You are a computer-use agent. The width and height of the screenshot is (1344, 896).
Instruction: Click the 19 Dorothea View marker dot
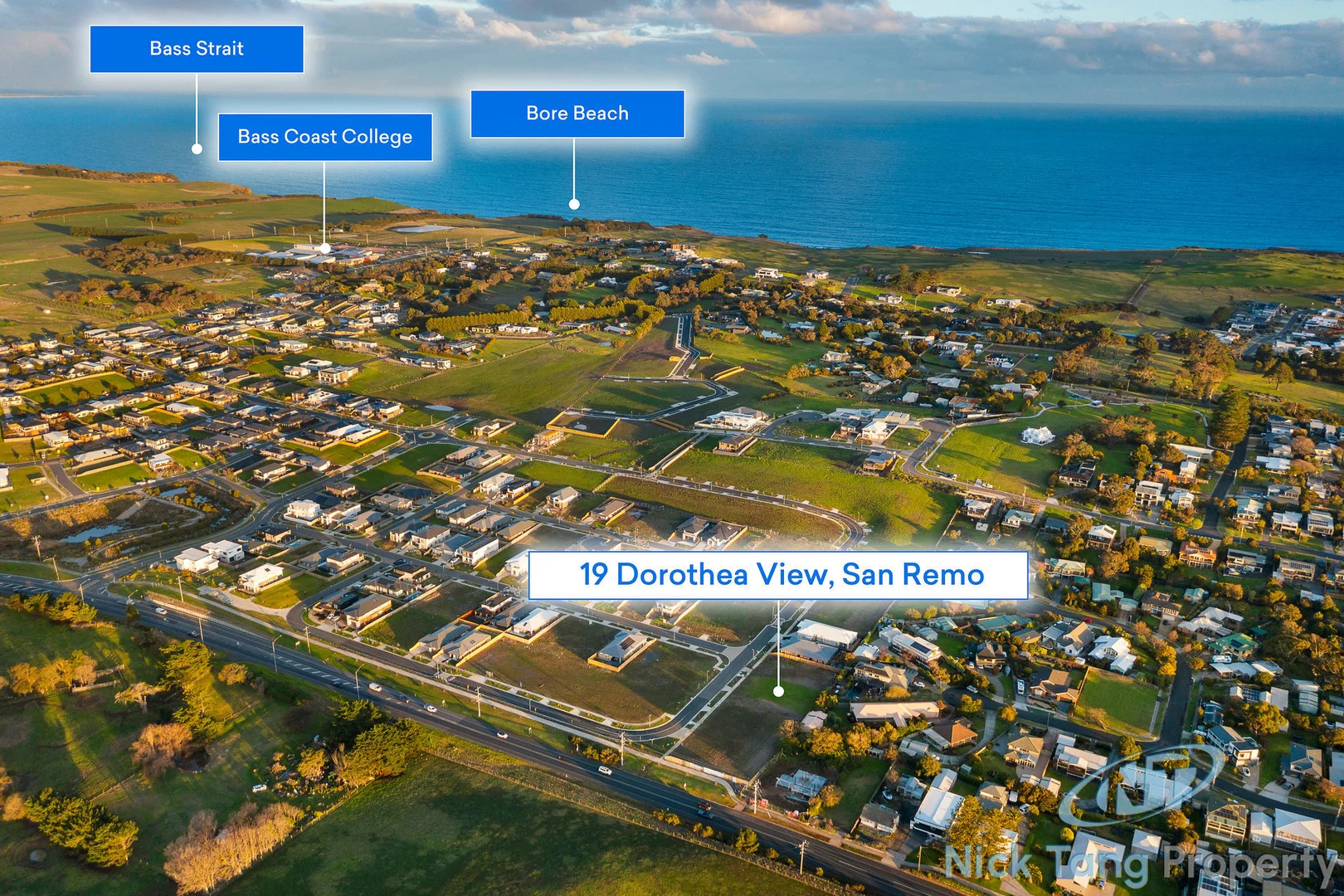pos(778,692)
